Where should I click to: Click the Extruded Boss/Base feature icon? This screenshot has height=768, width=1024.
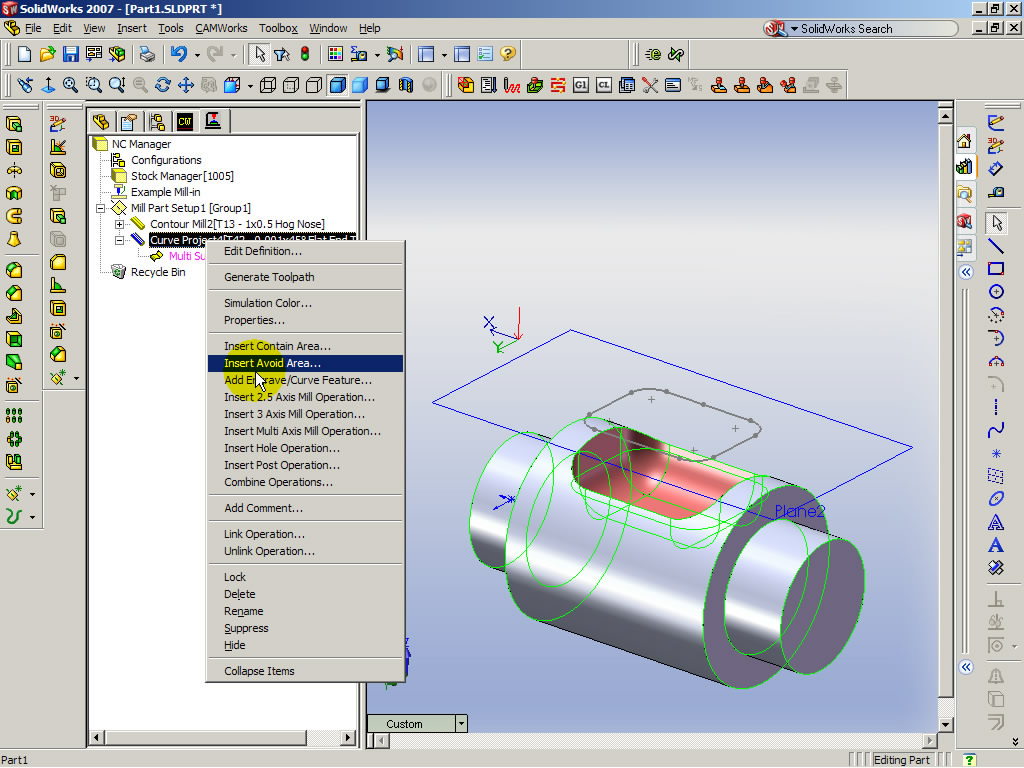[x=14, y=124]
